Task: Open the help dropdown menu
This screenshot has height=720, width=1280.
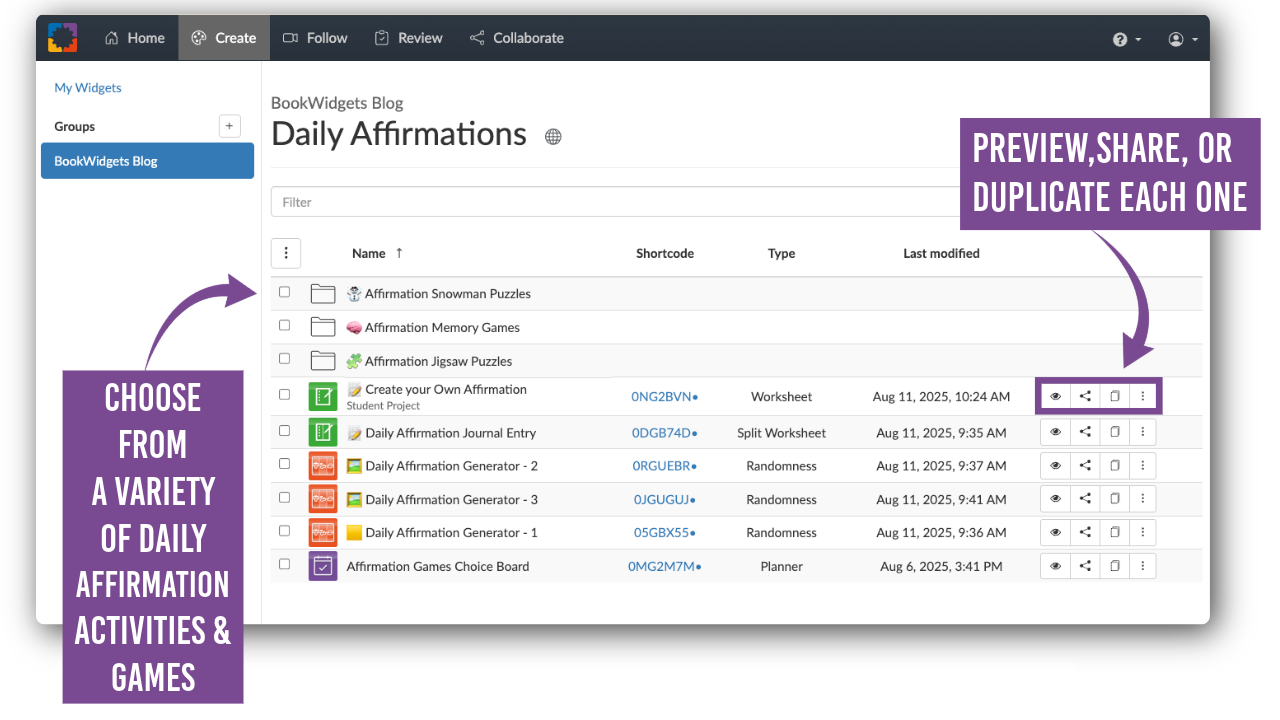Action: 1126,39
